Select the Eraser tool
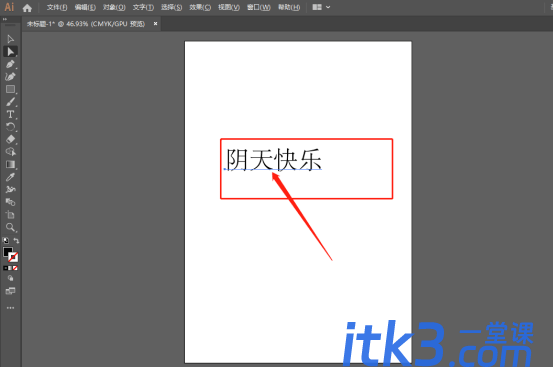 [x=10, y=139]
